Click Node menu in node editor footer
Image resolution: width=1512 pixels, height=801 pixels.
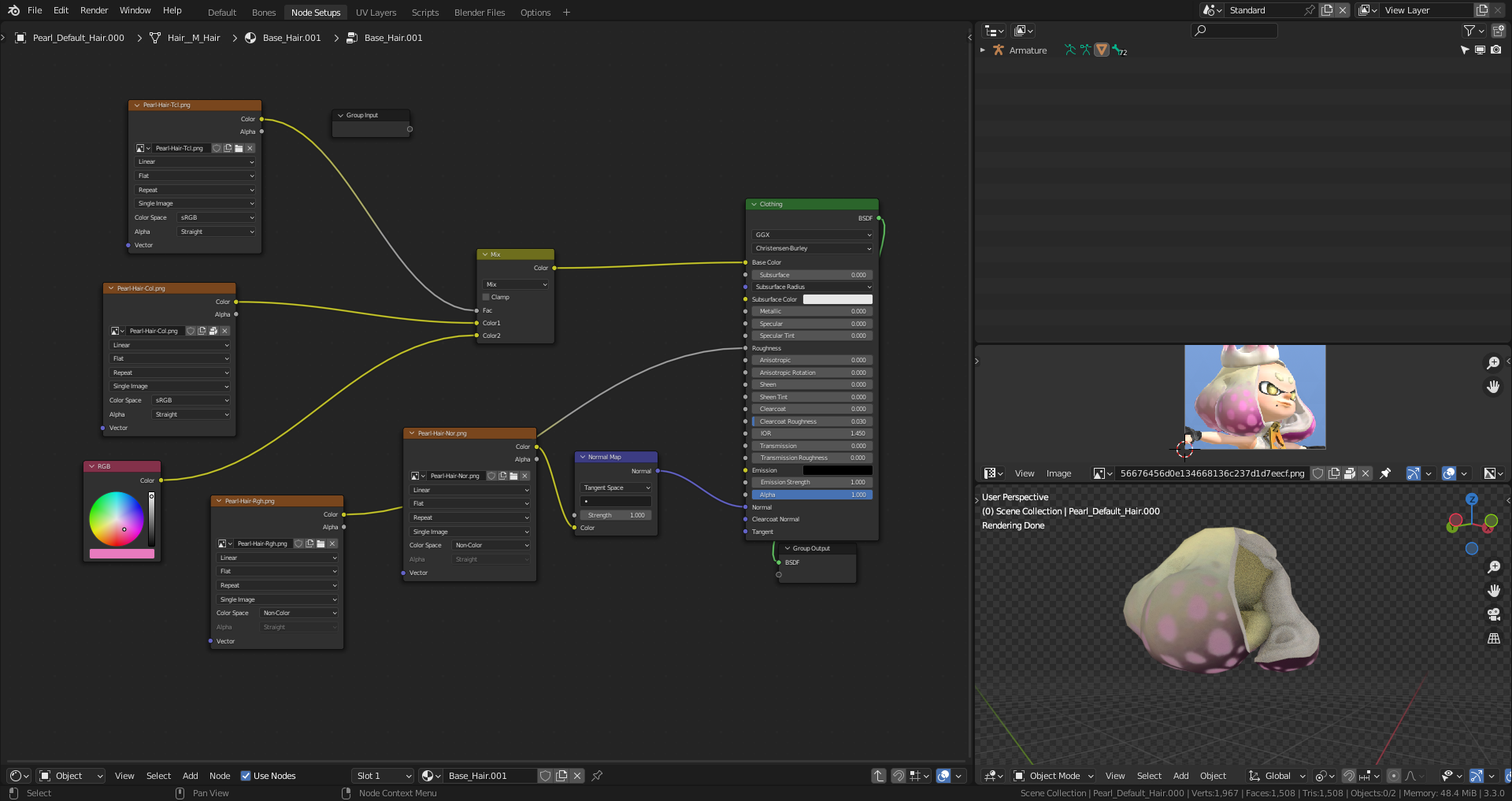pyautogui.click(x=220, y=776)
